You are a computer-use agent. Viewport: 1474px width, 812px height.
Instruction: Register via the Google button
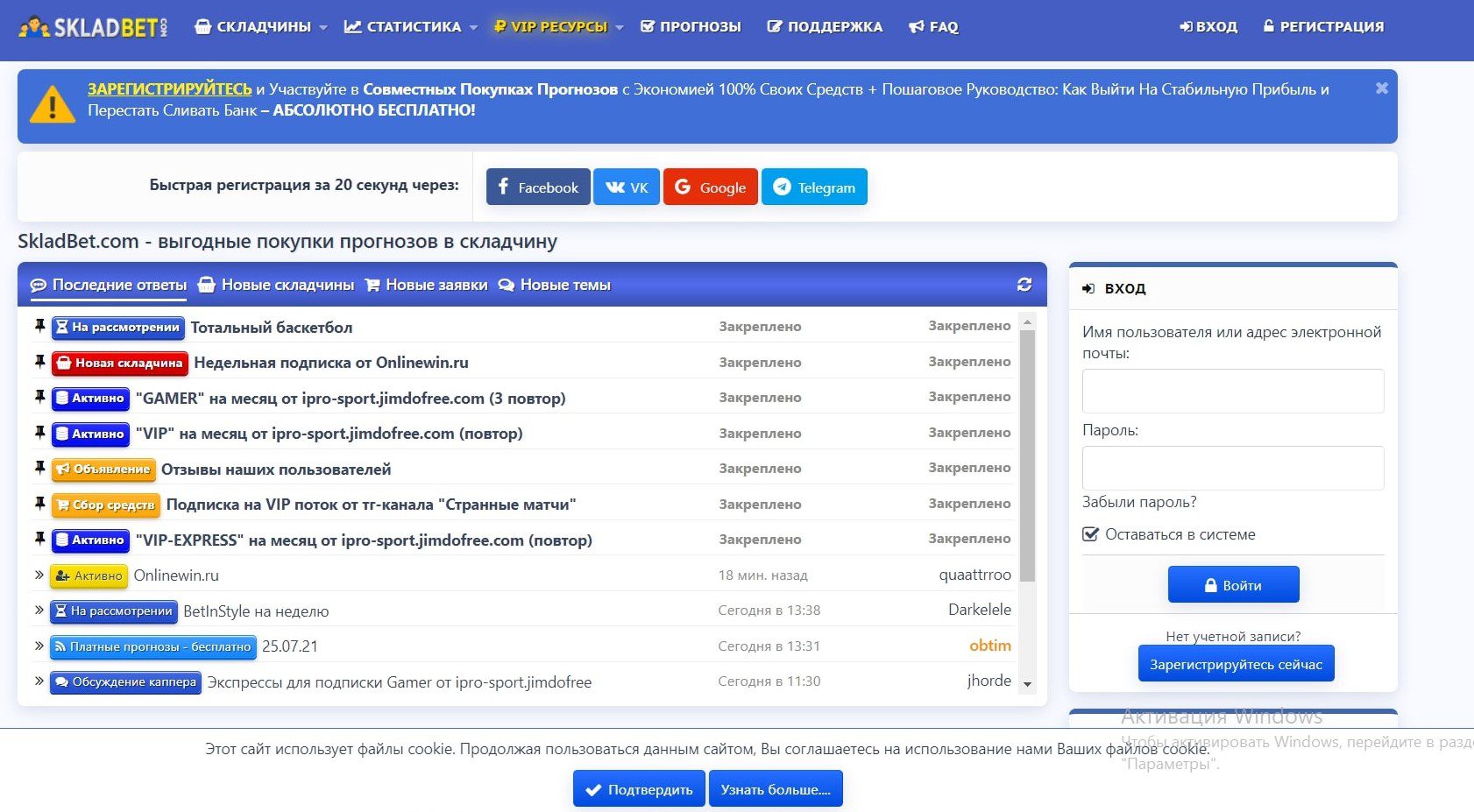coord(711,187)
